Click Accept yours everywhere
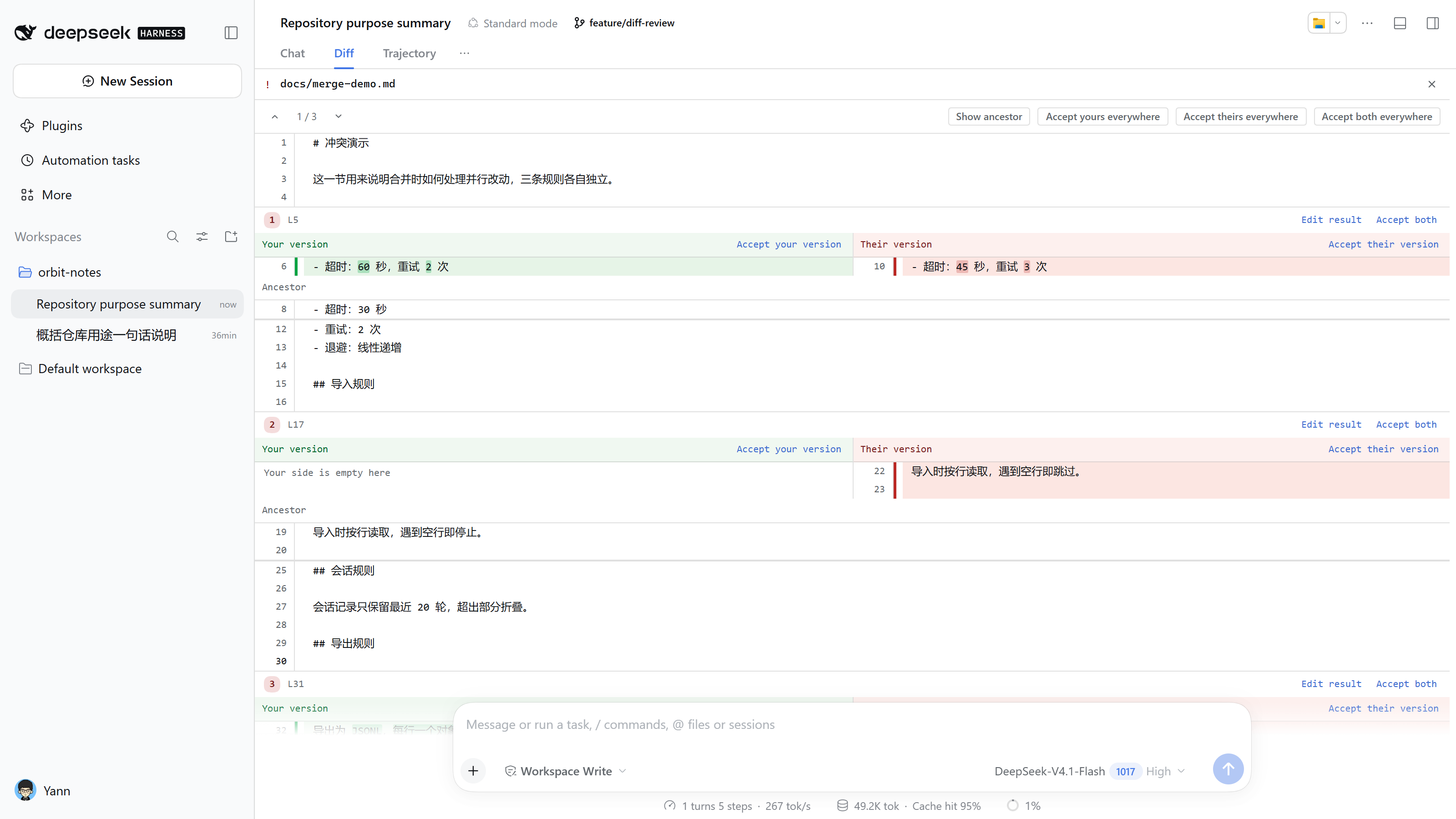The height and width of the screenshot is (819, 1456). click(x=1102, y=116)
